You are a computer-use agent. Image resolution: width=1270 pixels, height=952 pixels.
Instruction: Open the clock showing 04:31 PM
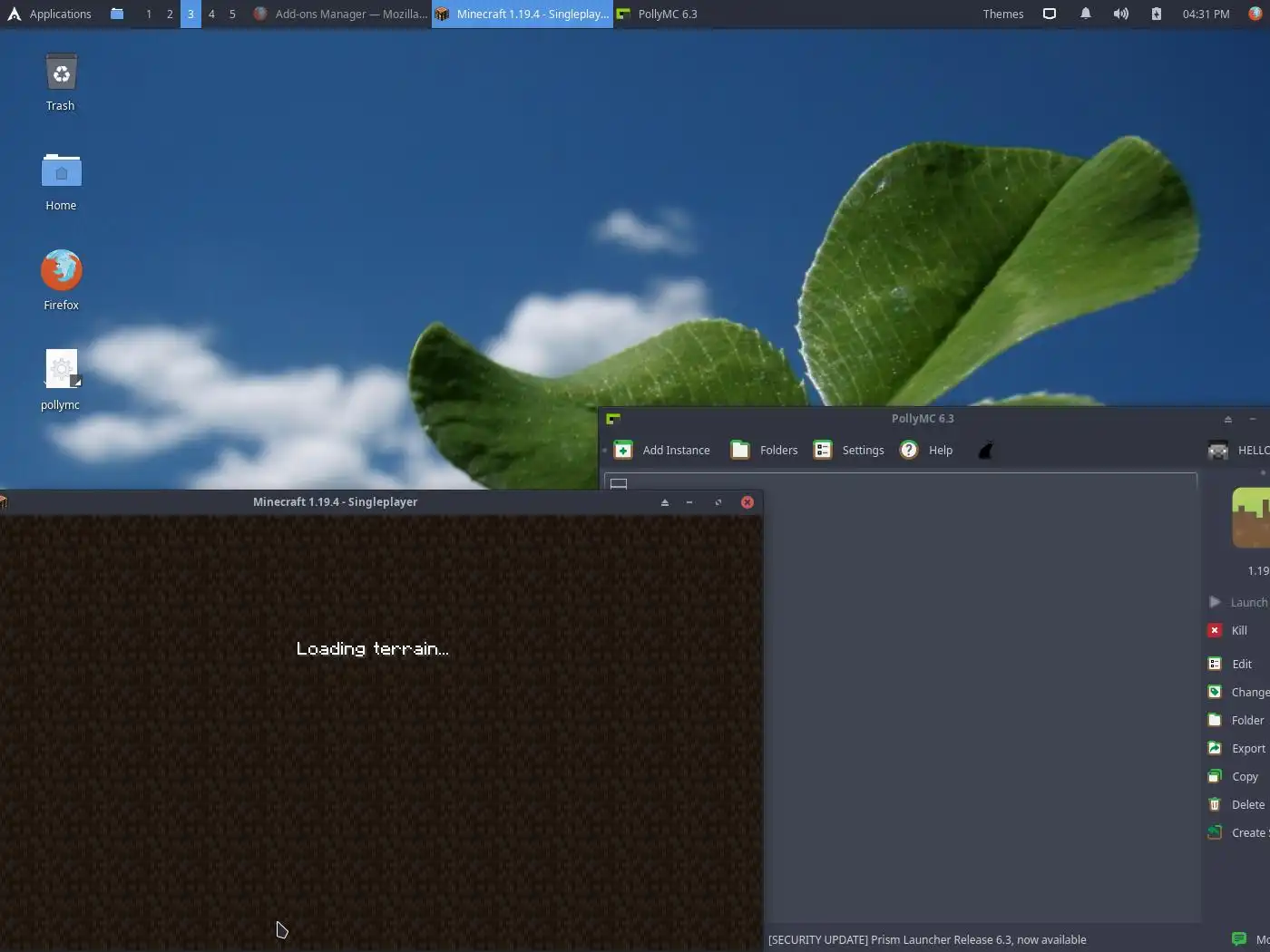click(1206, 14)
